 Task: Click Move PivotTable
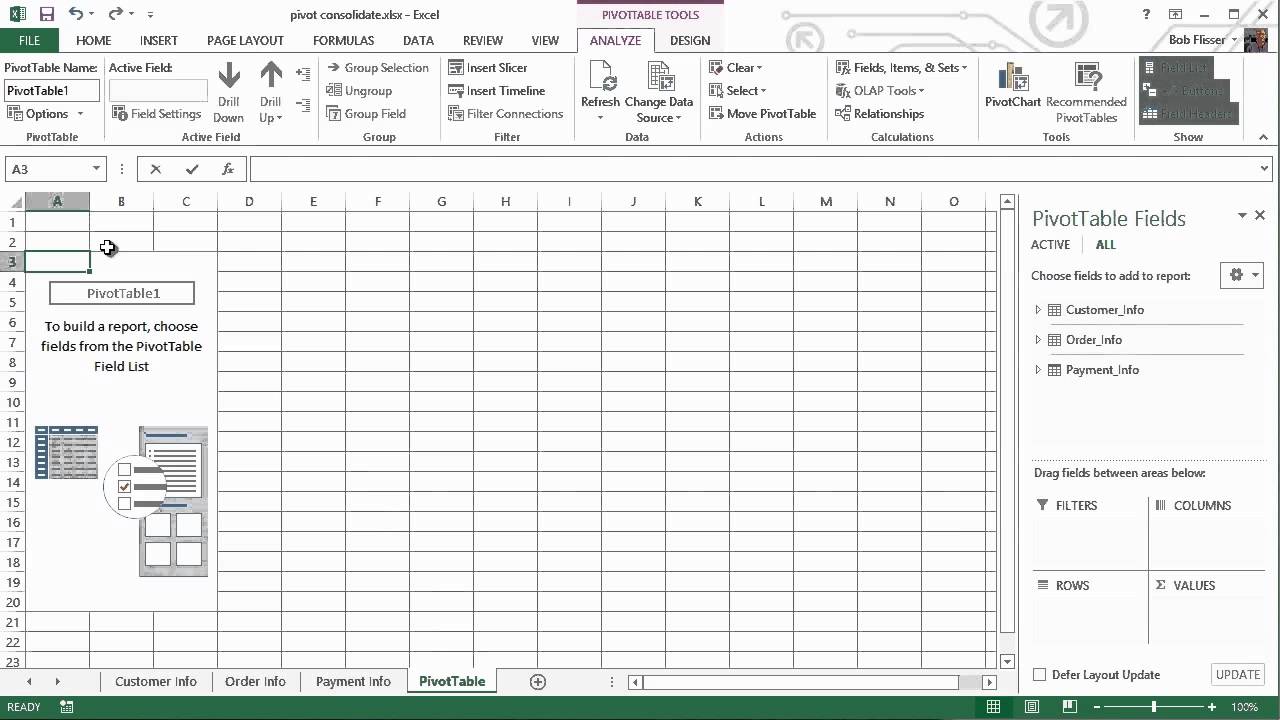click(763, 114)
